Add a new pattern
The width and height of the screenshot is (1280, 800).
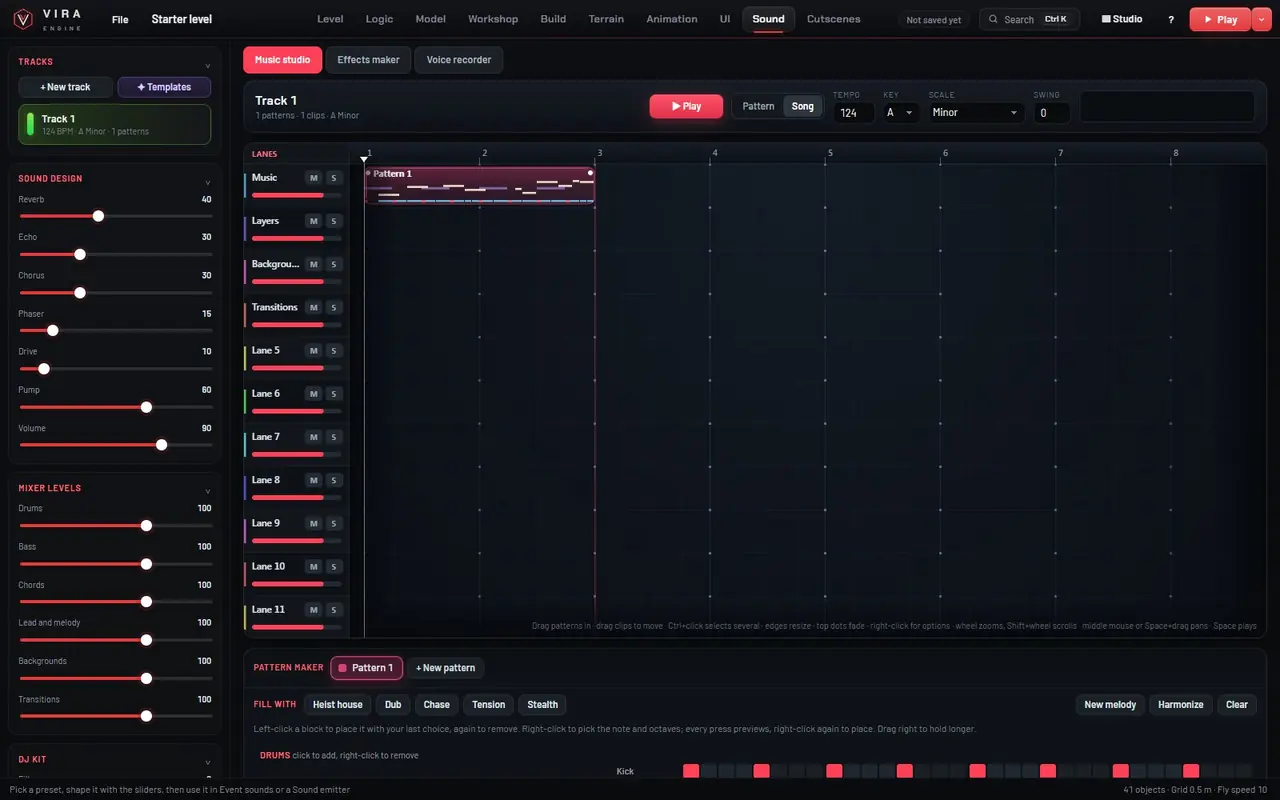click(x=445, y=668)
